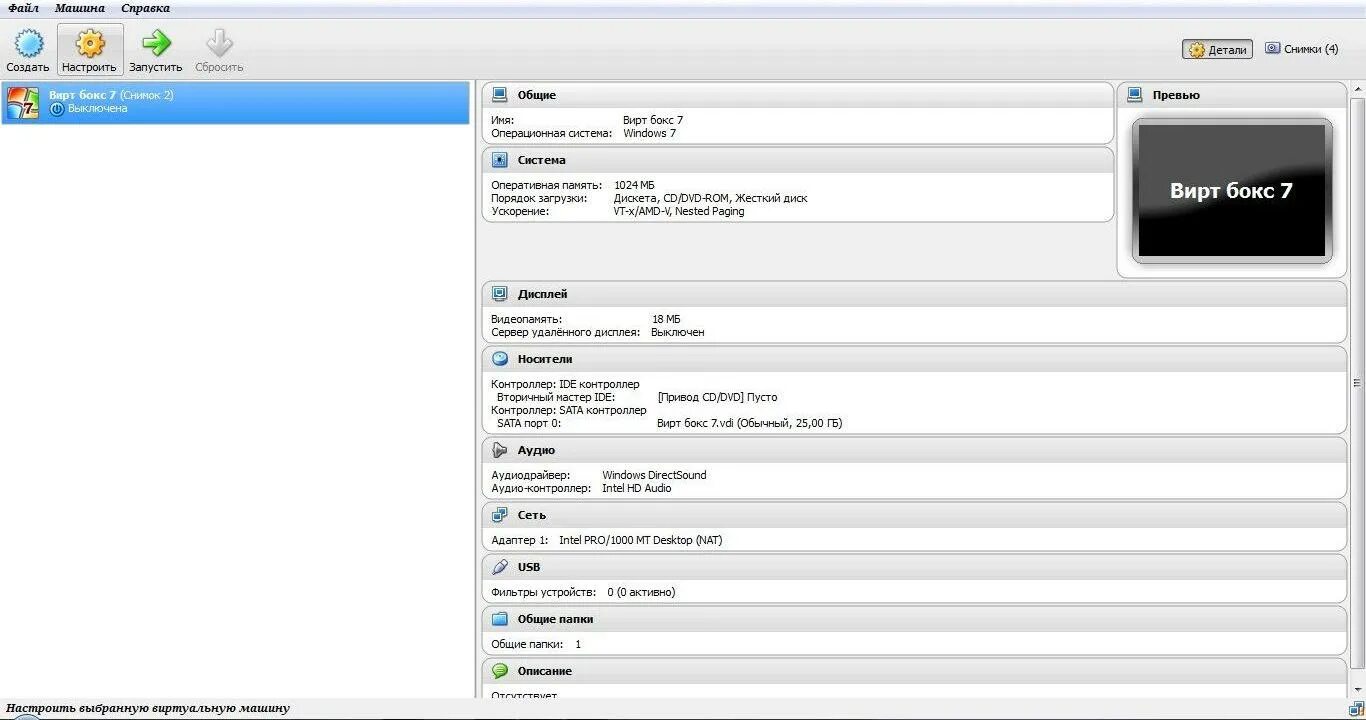Viewport: 1366px width, 720px height.
Task: Select the Вирт бокс 7 machine entry
Action: [235, 102]
